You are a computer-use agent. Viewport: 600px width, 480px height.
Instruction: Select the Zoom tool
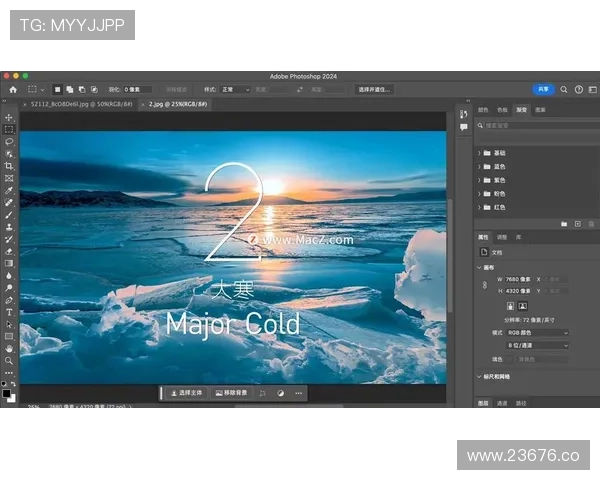(9, 360)
